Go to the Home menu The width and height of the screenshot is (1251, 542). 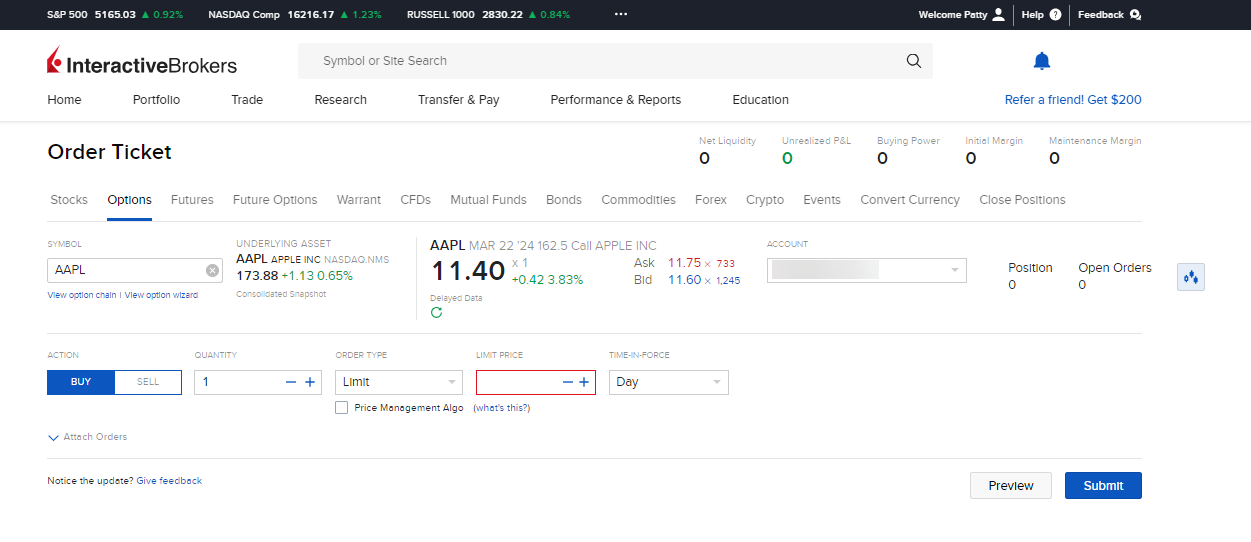[x=64, y=100]
